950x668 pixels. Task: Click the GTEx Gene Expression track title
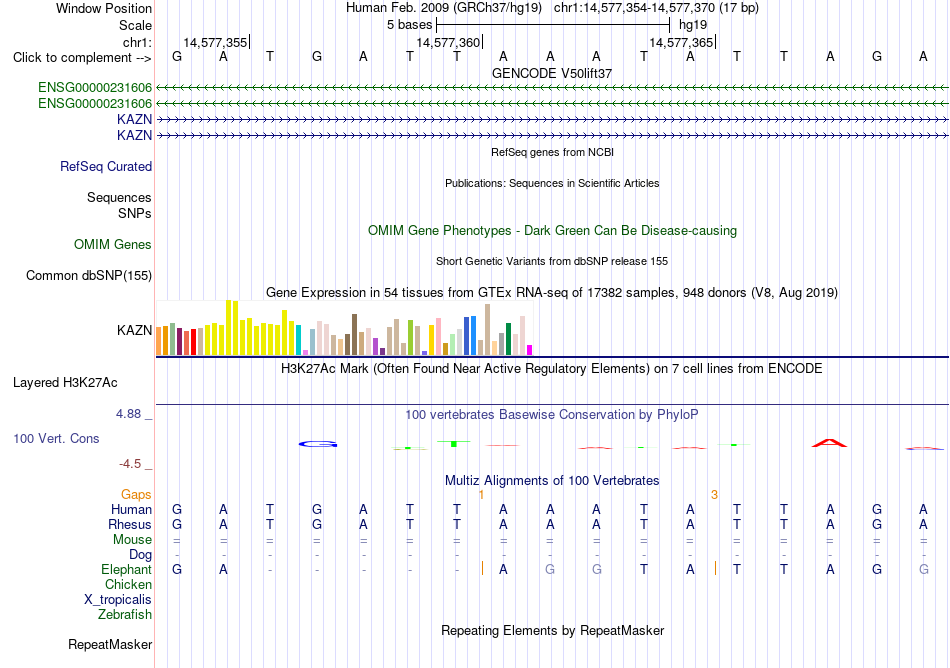click(552, 293)
